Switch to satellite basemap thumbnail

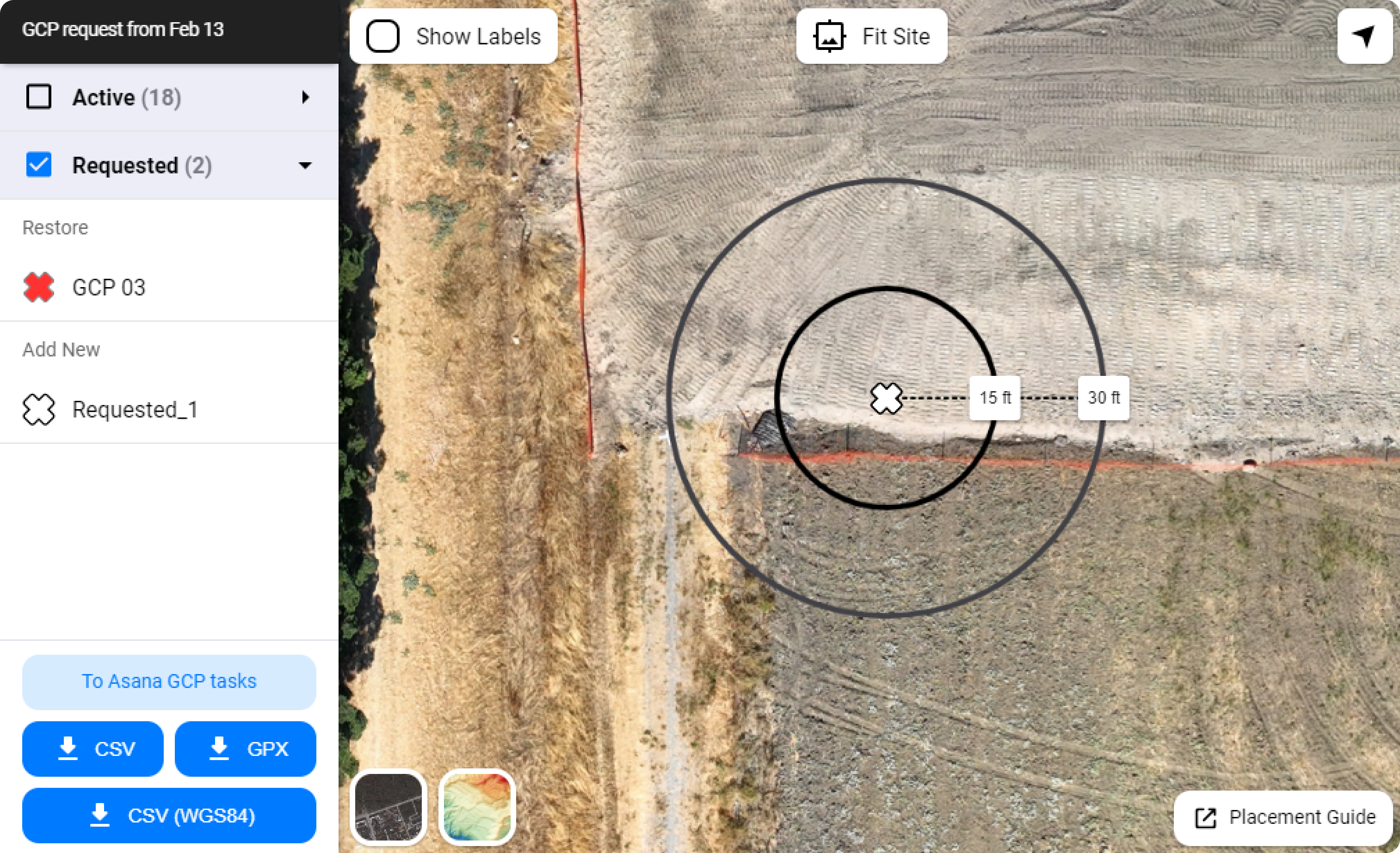pyautogui.click(x=389, y=808)
